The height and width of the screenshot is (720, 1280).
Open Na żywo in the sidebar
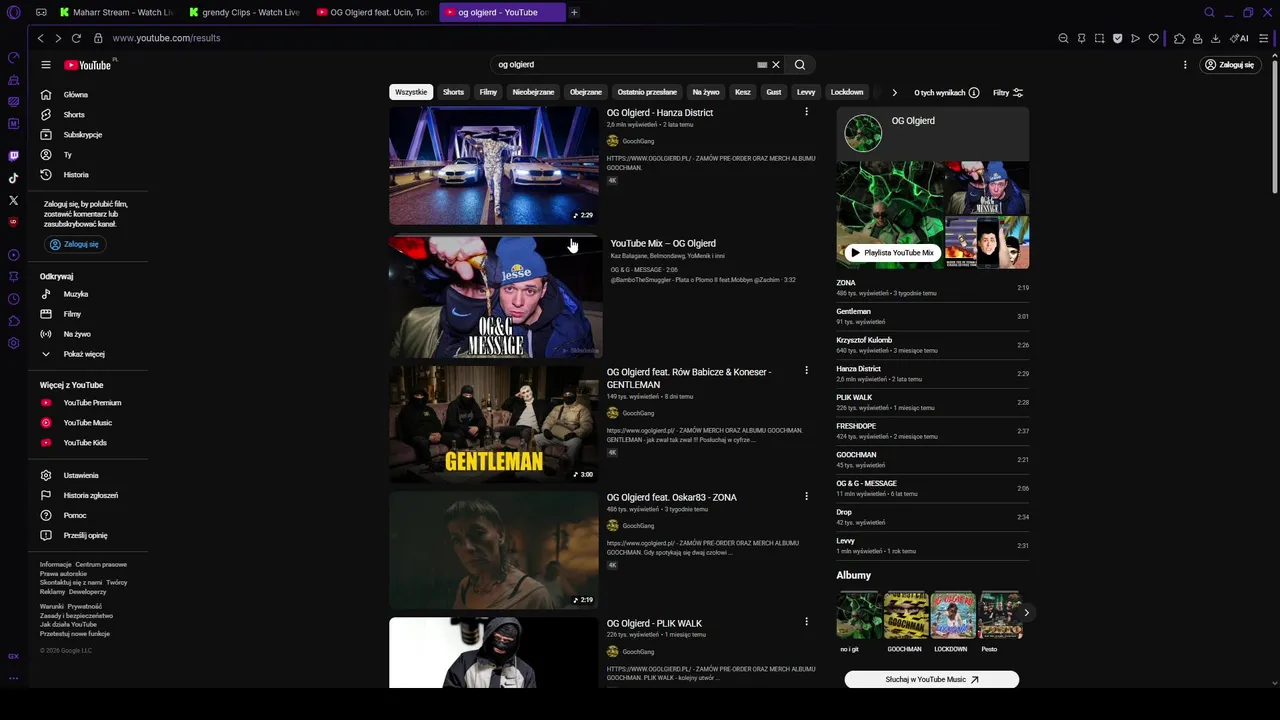[x=88, y=334]
